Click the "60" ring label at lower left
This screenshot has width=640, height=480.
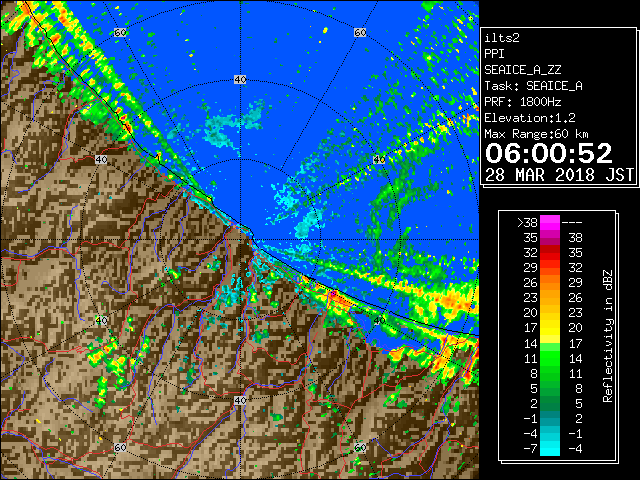[x=120, y=448]
